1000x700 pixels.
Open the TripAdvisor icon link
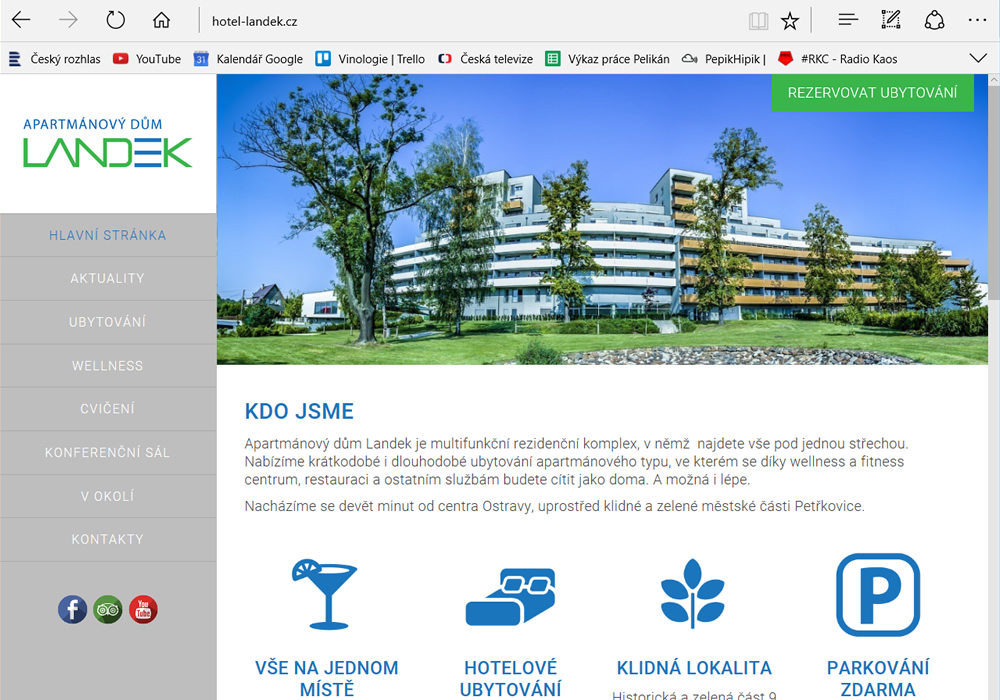click(108, 609)
